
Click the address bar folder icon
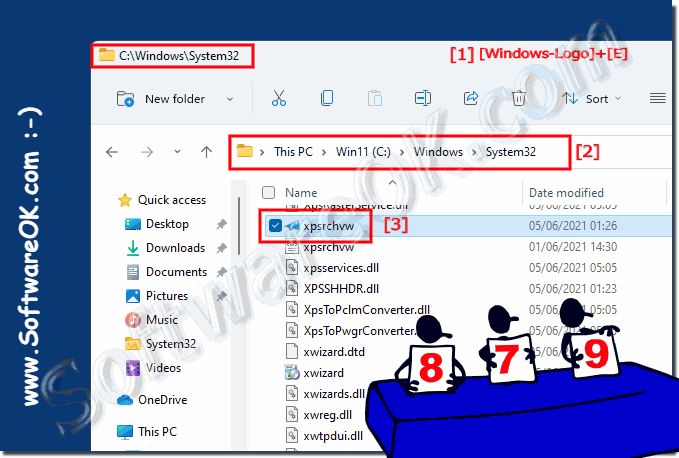[x=245, y=151]
